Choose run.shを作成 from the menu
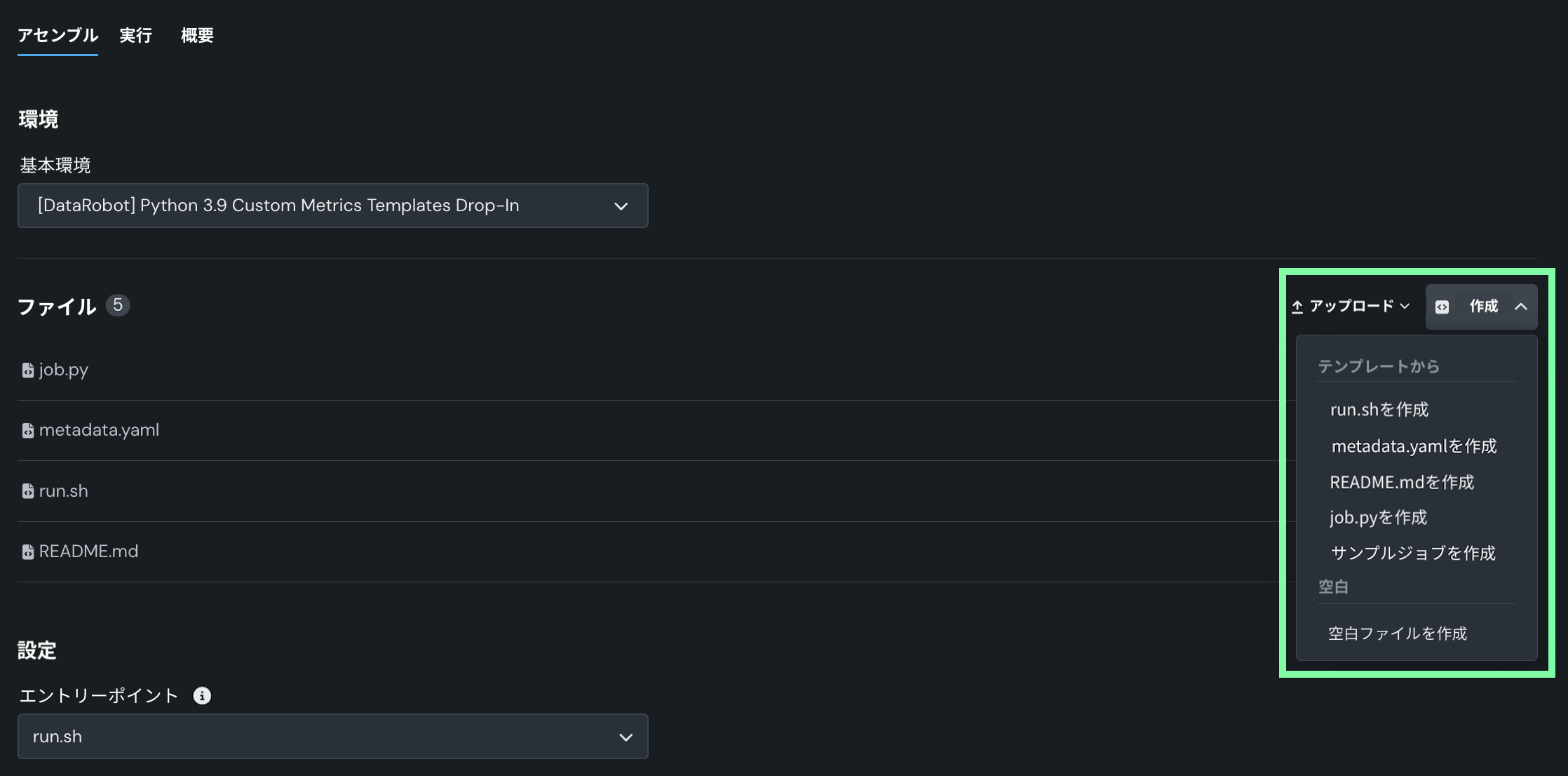This screenshot has height=776, width=1568. tap(1379, 410)
